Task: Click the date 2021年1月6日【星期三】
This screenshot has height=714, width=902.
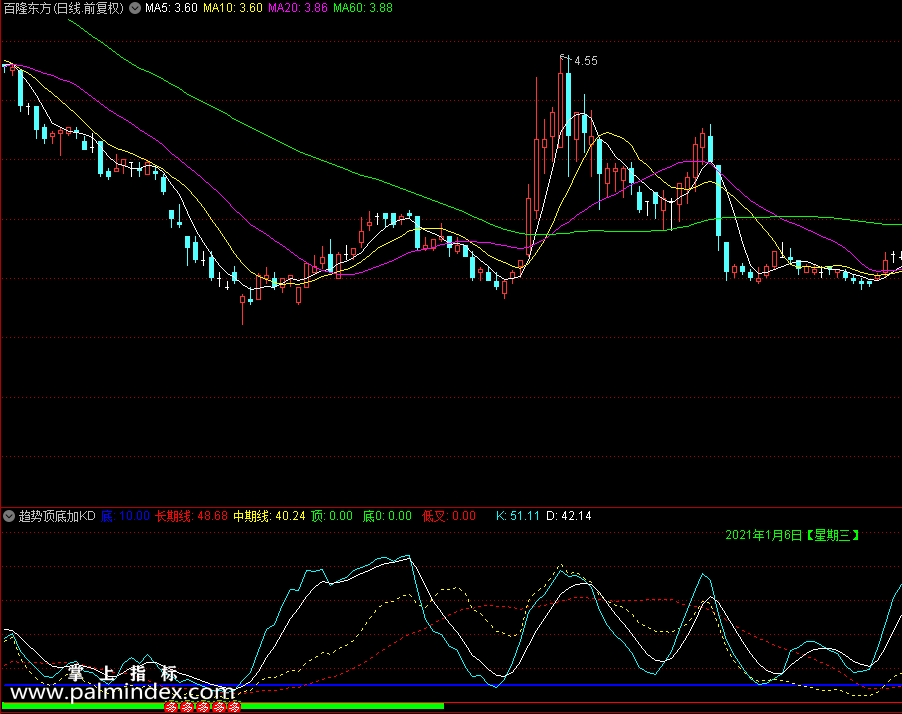Action: (x=793, y=536)
